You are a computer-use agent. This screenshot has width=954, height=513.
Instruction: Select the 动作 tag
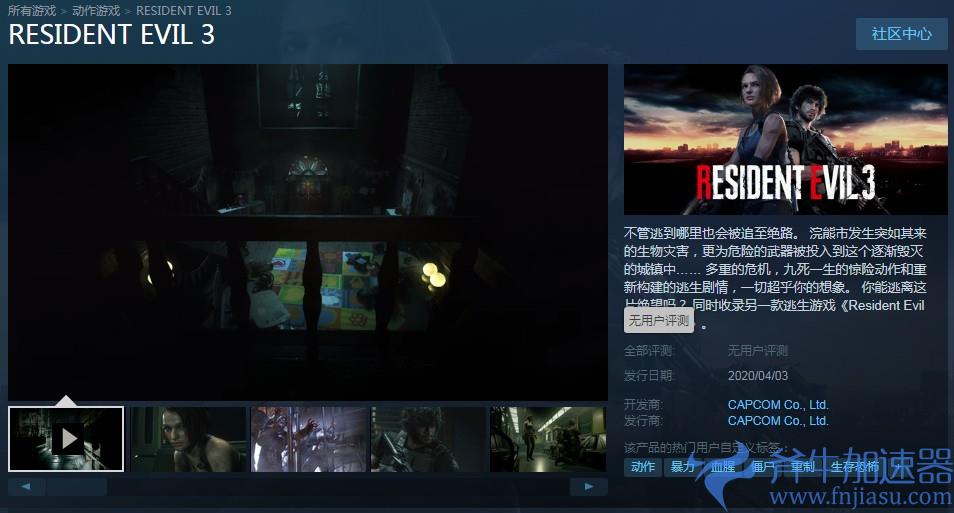click(642, 467)
